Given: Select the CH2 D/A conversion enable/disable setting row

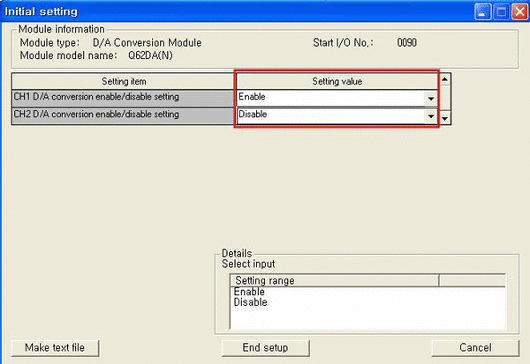Looking at the screenshot, I should click(123, 116).
